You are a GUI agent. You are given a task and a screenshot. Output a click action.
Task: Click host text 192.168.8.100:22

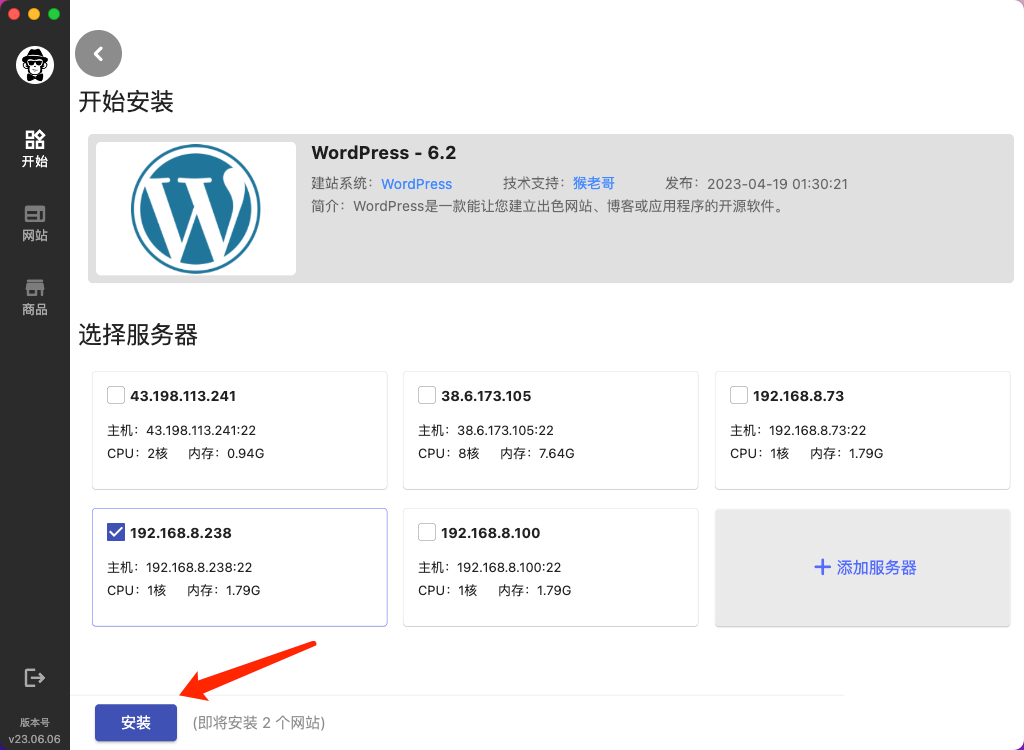click(509, 568)
